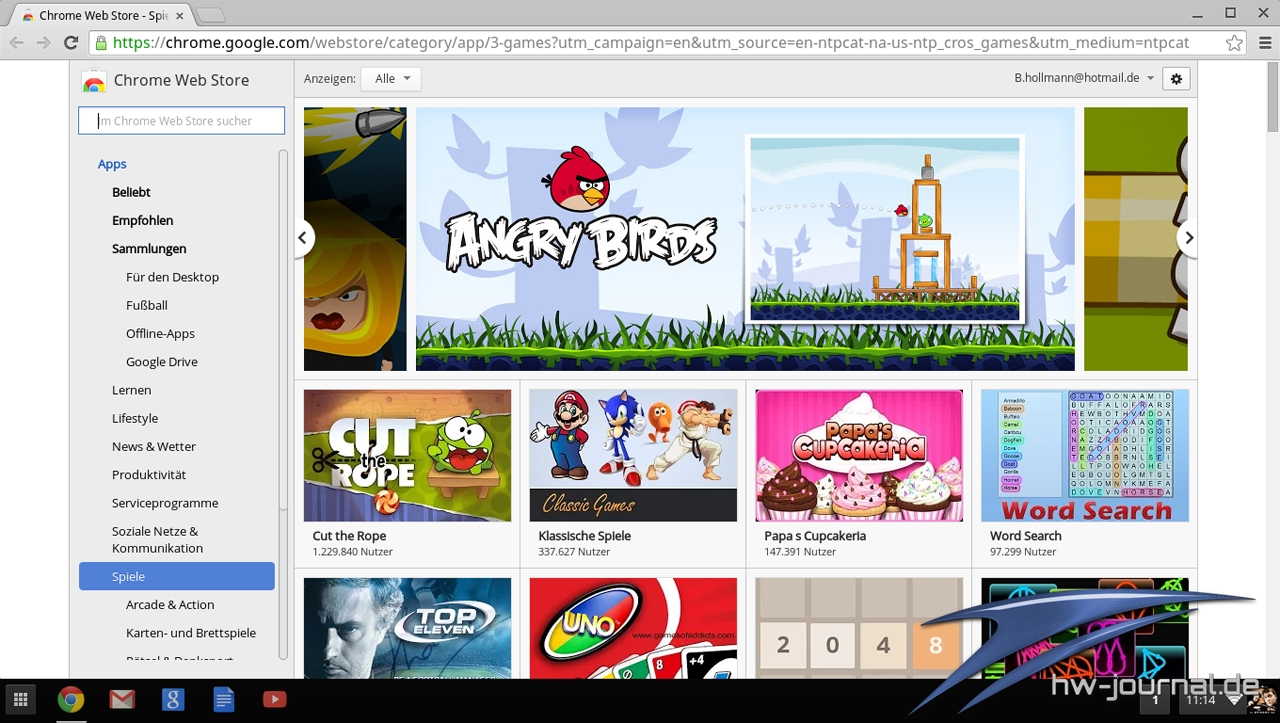This screenshot has height=723, width=1280.
Task: Click the Chrome Web Store logo
Action: [94, 80]
